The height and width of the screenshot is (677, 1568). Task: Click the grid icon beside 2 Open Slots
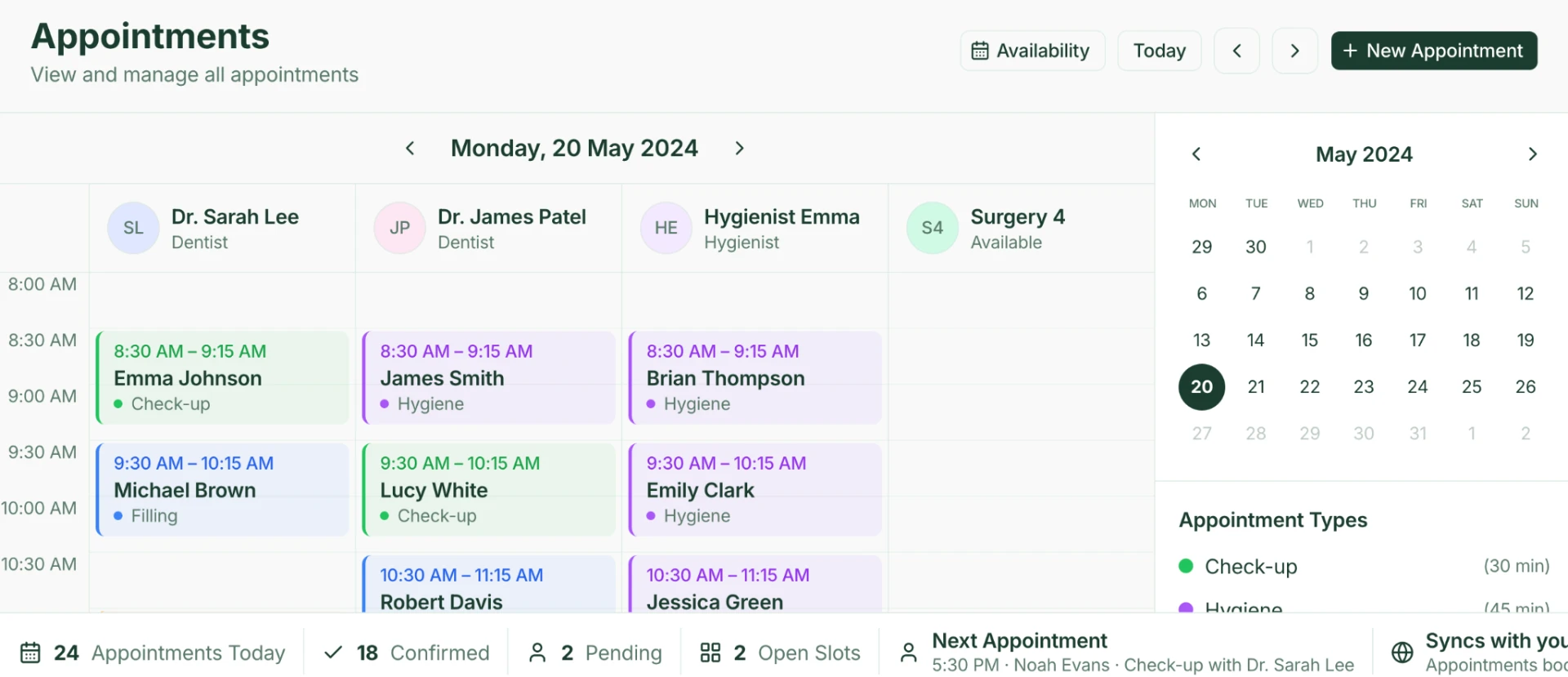tap(710, 653)
